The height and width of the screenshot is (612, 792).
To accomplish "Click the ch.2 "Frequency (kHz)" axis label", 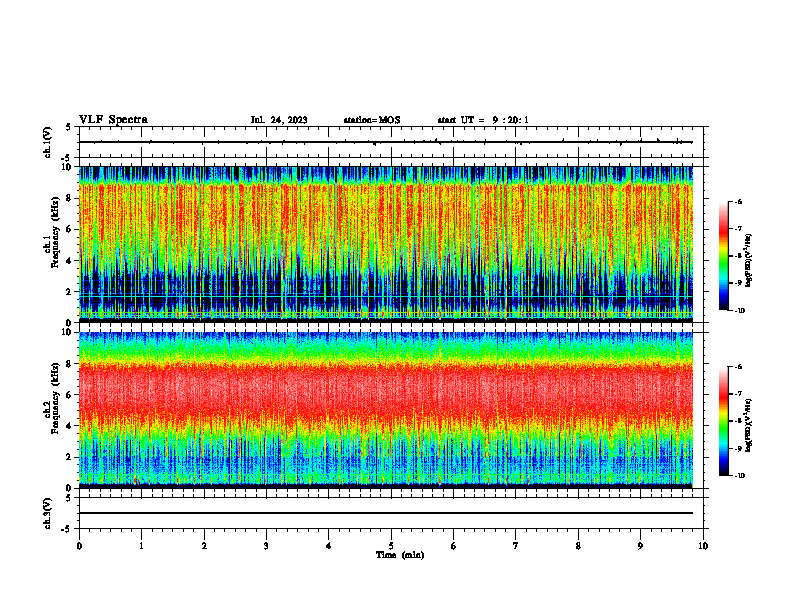I will [55, 398].
